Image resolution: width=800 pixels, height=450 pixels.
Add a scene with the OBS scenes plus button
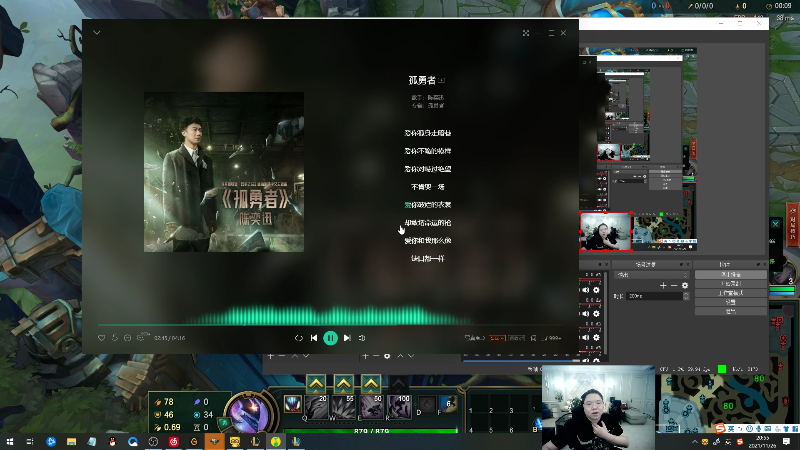270,356
